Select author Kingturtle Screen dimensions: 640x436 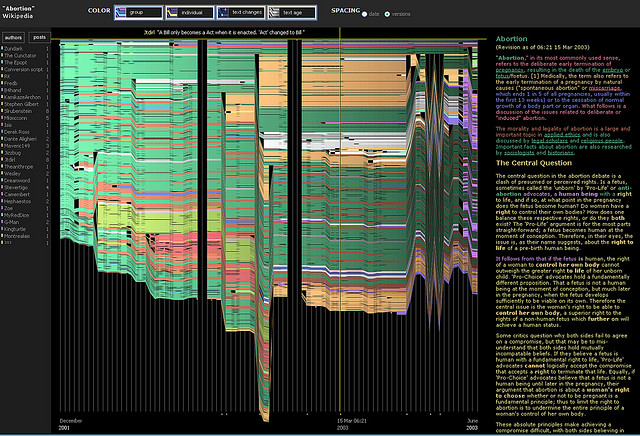[15, 229]
